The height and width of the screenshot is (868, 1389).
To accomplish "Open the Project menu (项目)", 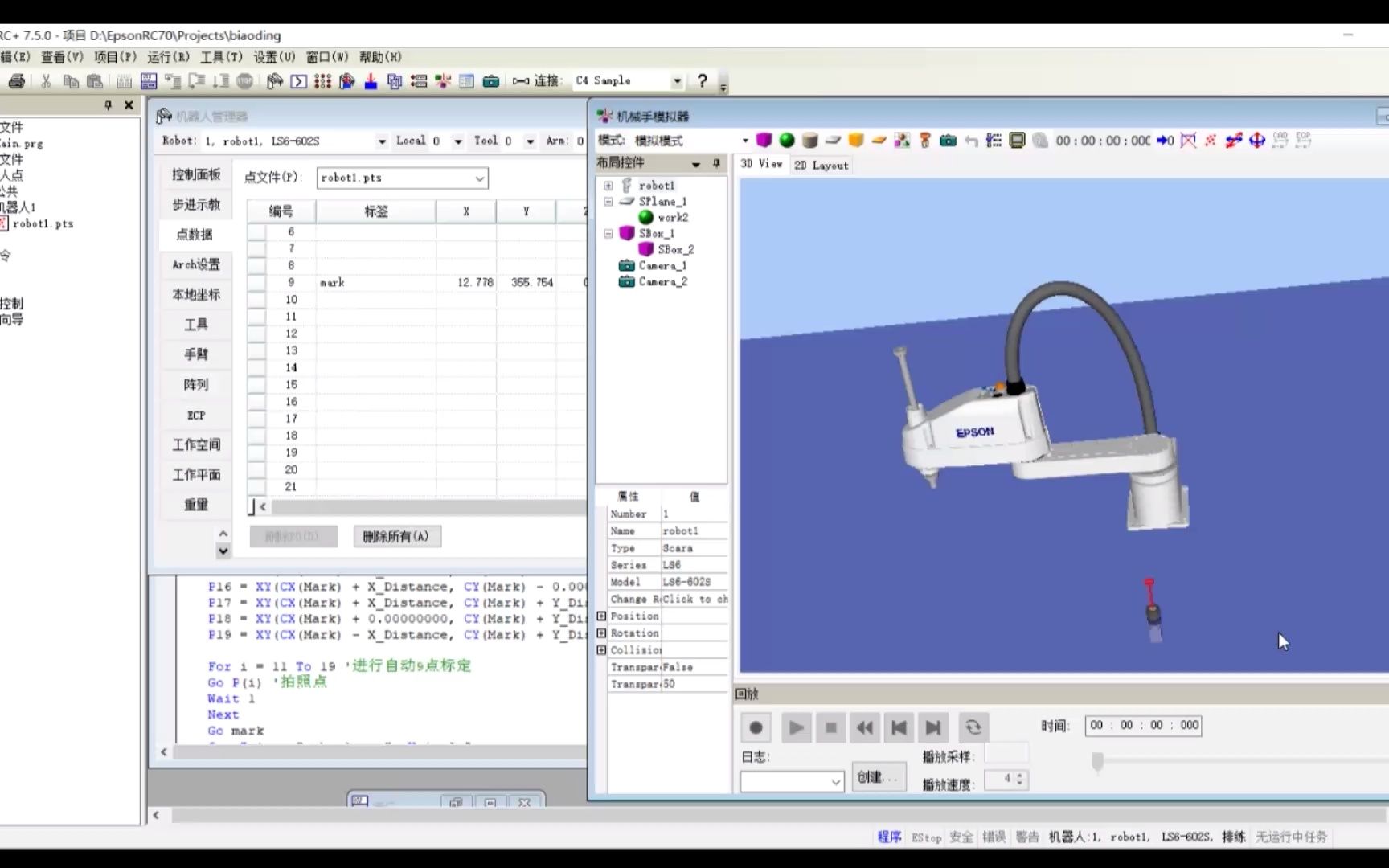I will coord(115,57).
